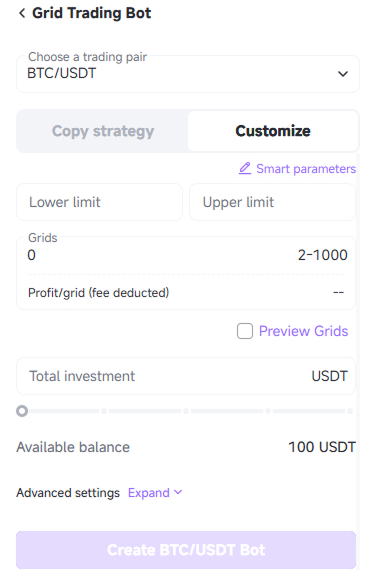Switch to the Copy strategy tab
The image size is (376, 570).
coord(103,131)
